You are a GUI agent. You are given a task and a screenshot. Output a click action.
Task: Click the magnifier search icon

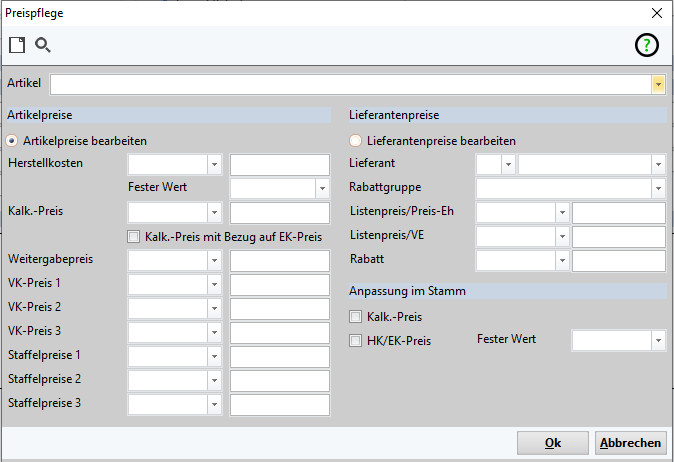tap(43, 45)
